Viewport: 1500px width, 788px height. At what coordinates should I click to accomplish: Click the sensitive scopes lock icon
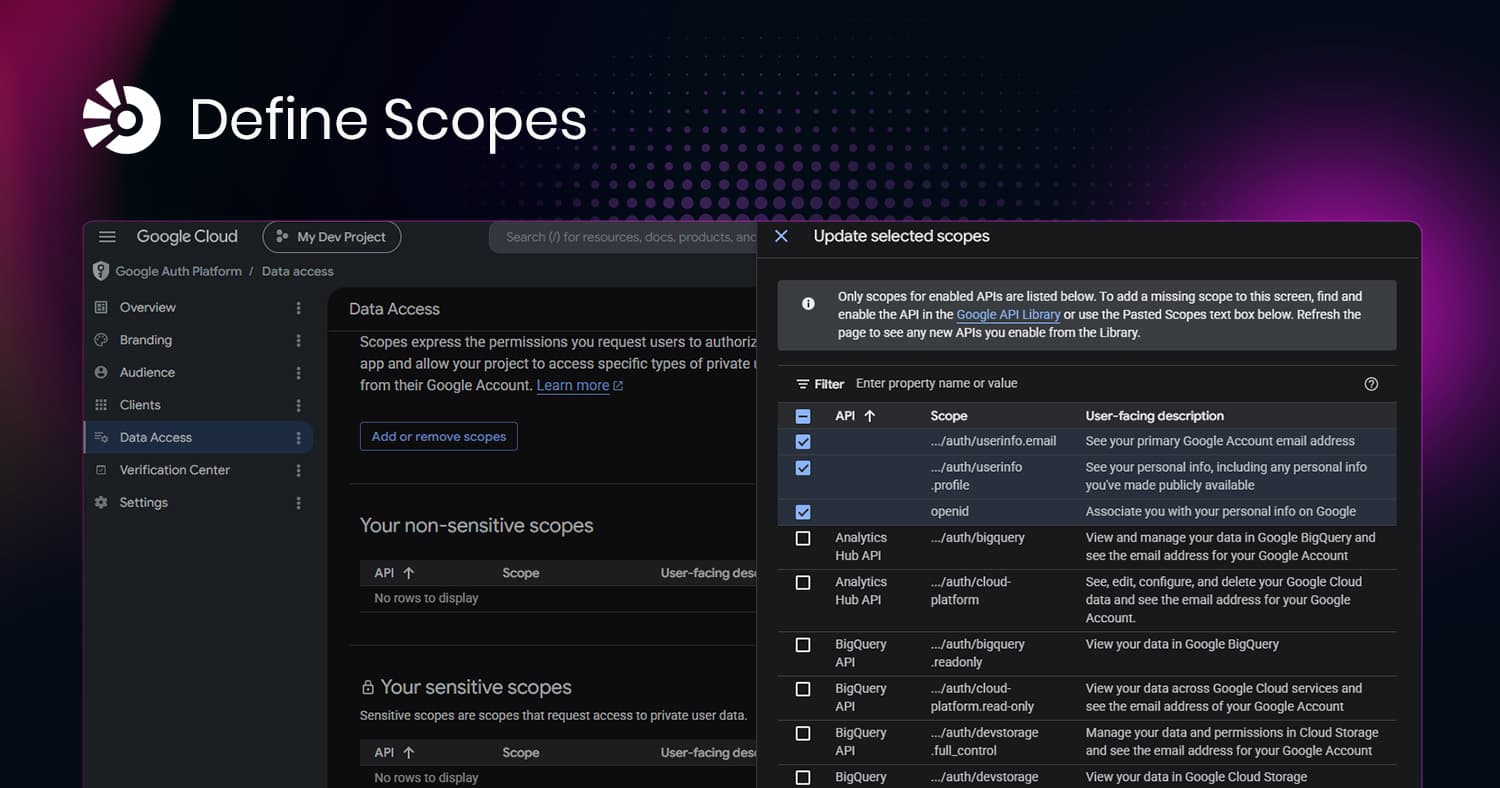pyautogui.click(x=368, y=687)
